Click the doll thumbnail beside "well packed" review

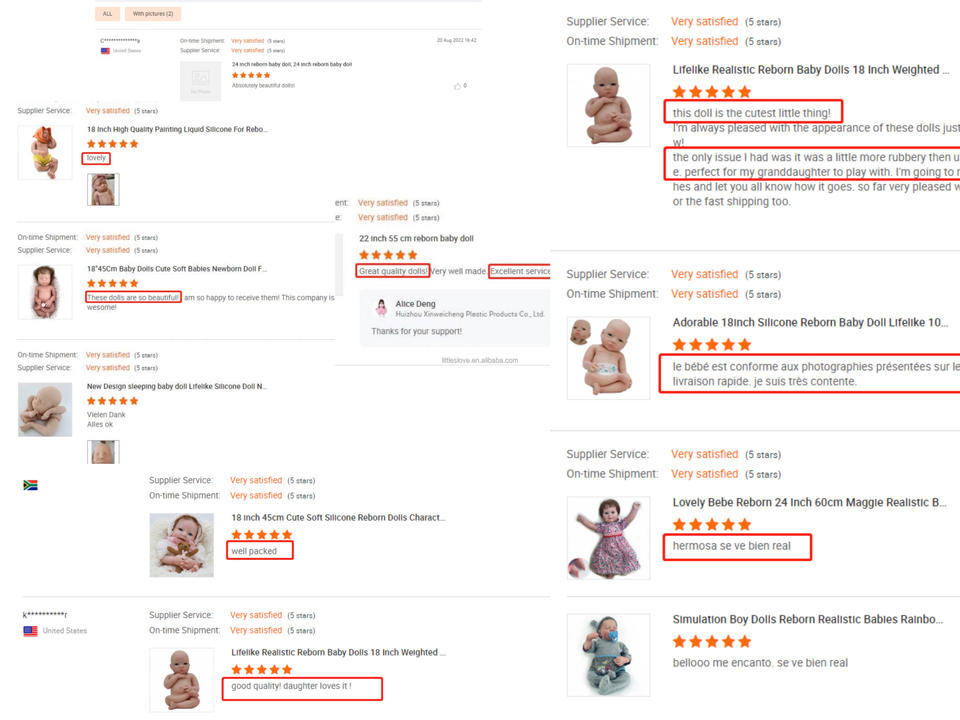(x=182, y=545)
